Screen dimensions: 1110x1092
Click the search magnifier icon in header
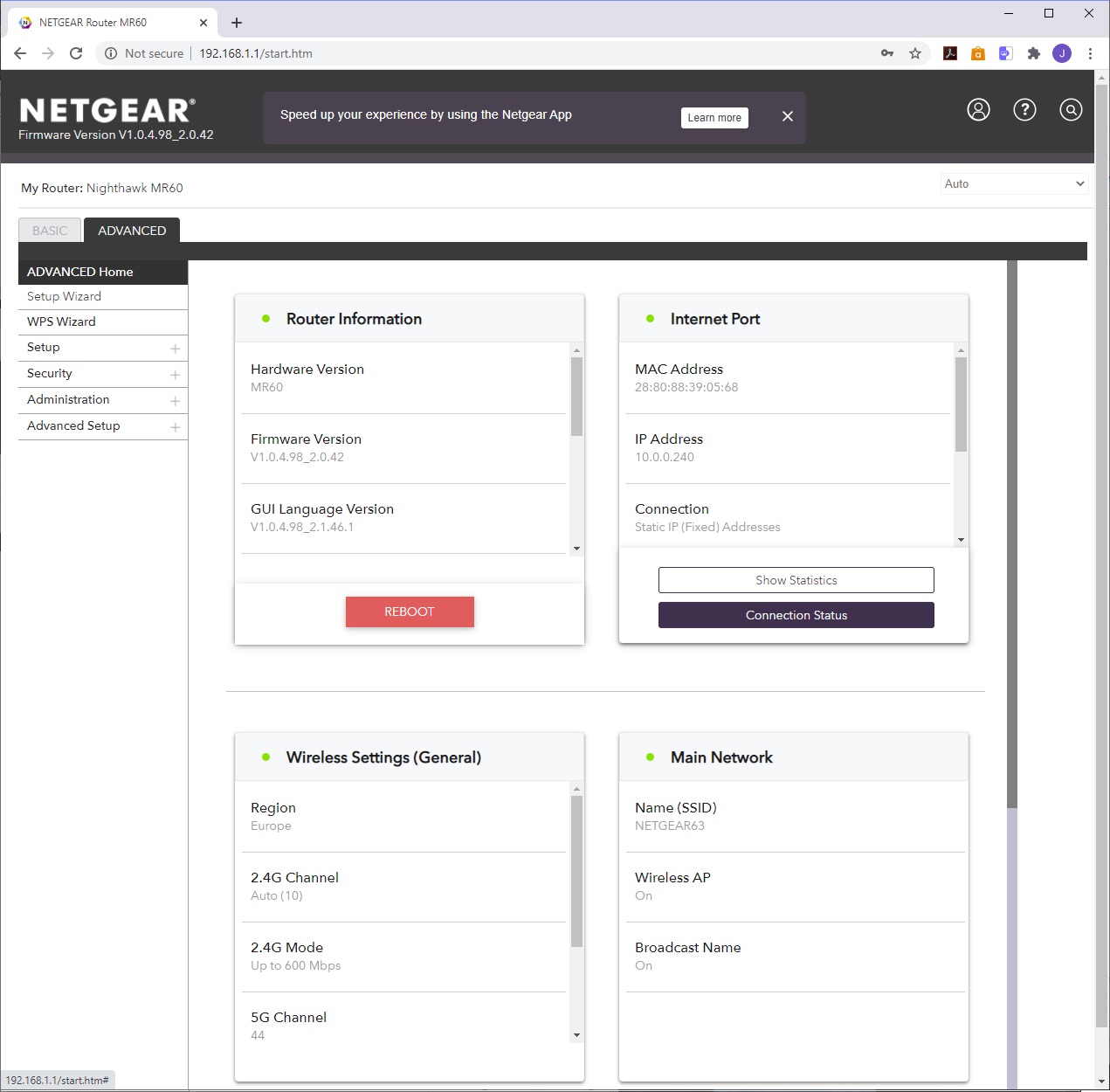pyautogui.click(x=1071, y=109)
